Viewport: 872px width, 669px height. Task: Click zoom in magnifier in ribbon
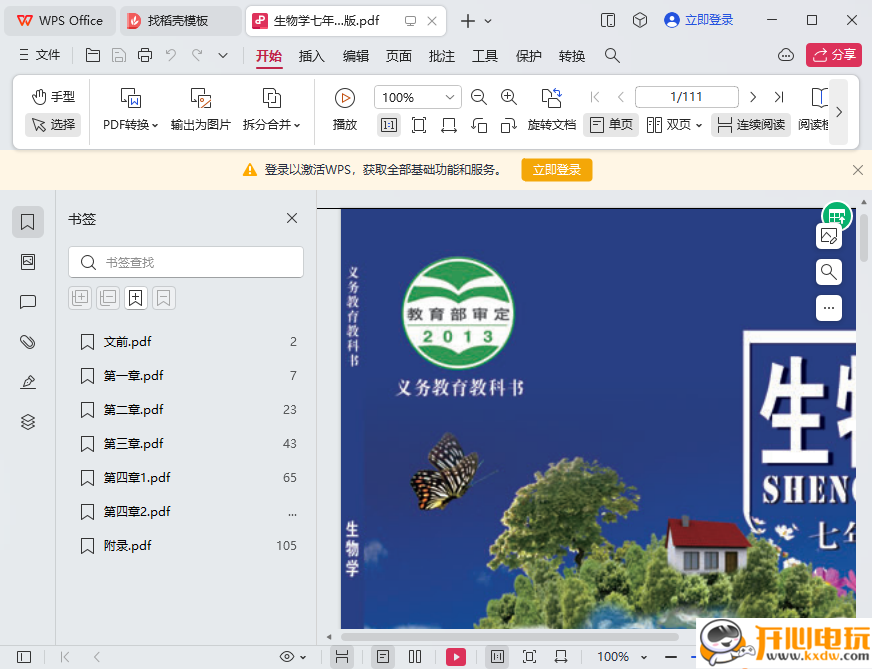(509, 97)
